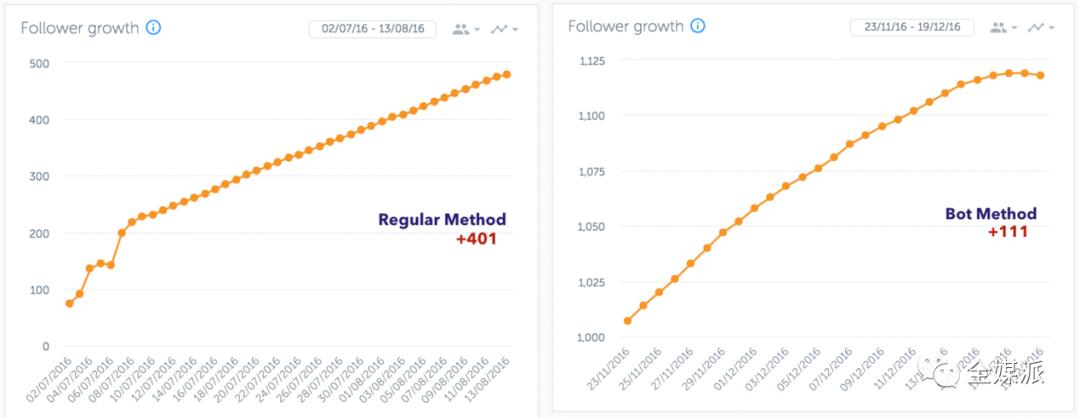1080x420 pixels.
Task: Expand the arrow next to right chart's line icon
Action: click(1052, 28)
